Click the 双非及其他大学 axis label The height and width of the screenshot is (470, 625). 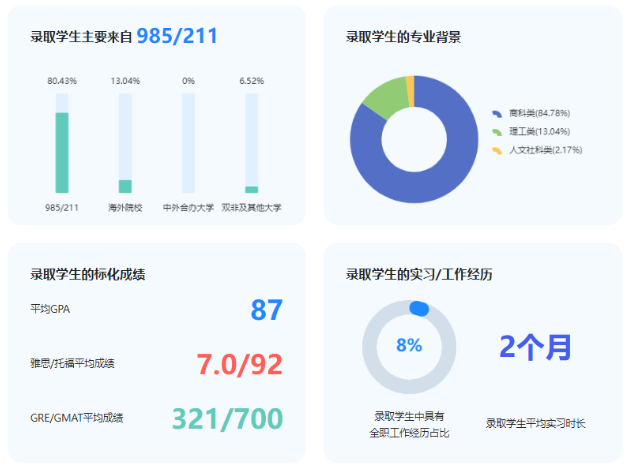252,208
